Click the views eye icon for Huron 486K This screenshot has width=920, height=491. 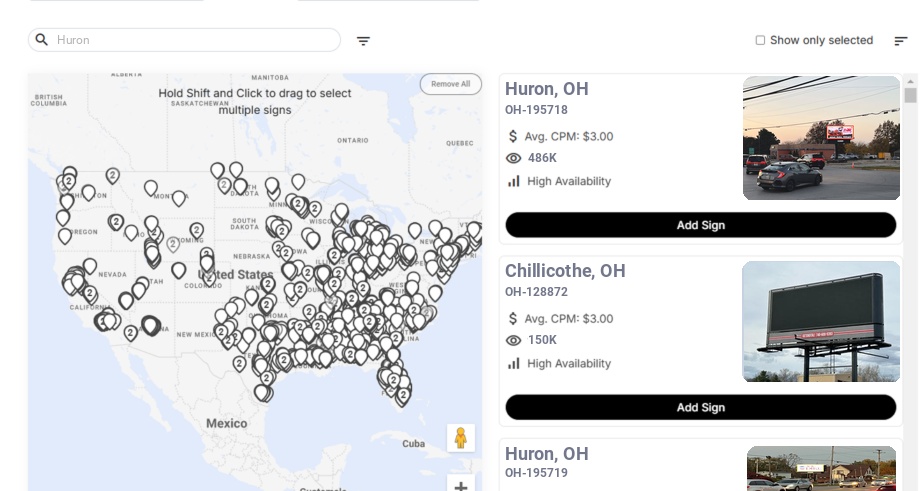514,158
